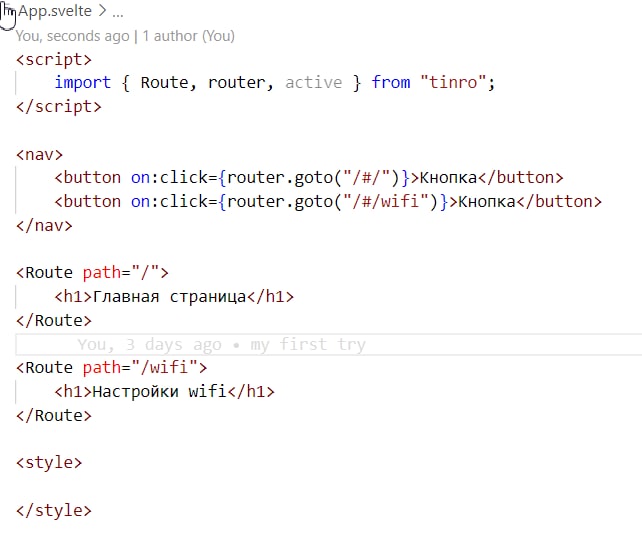The height and width of the screenshot is (546, 642).
Task: Click the blame annotation 'my first try'
Action: coord(308,345)
